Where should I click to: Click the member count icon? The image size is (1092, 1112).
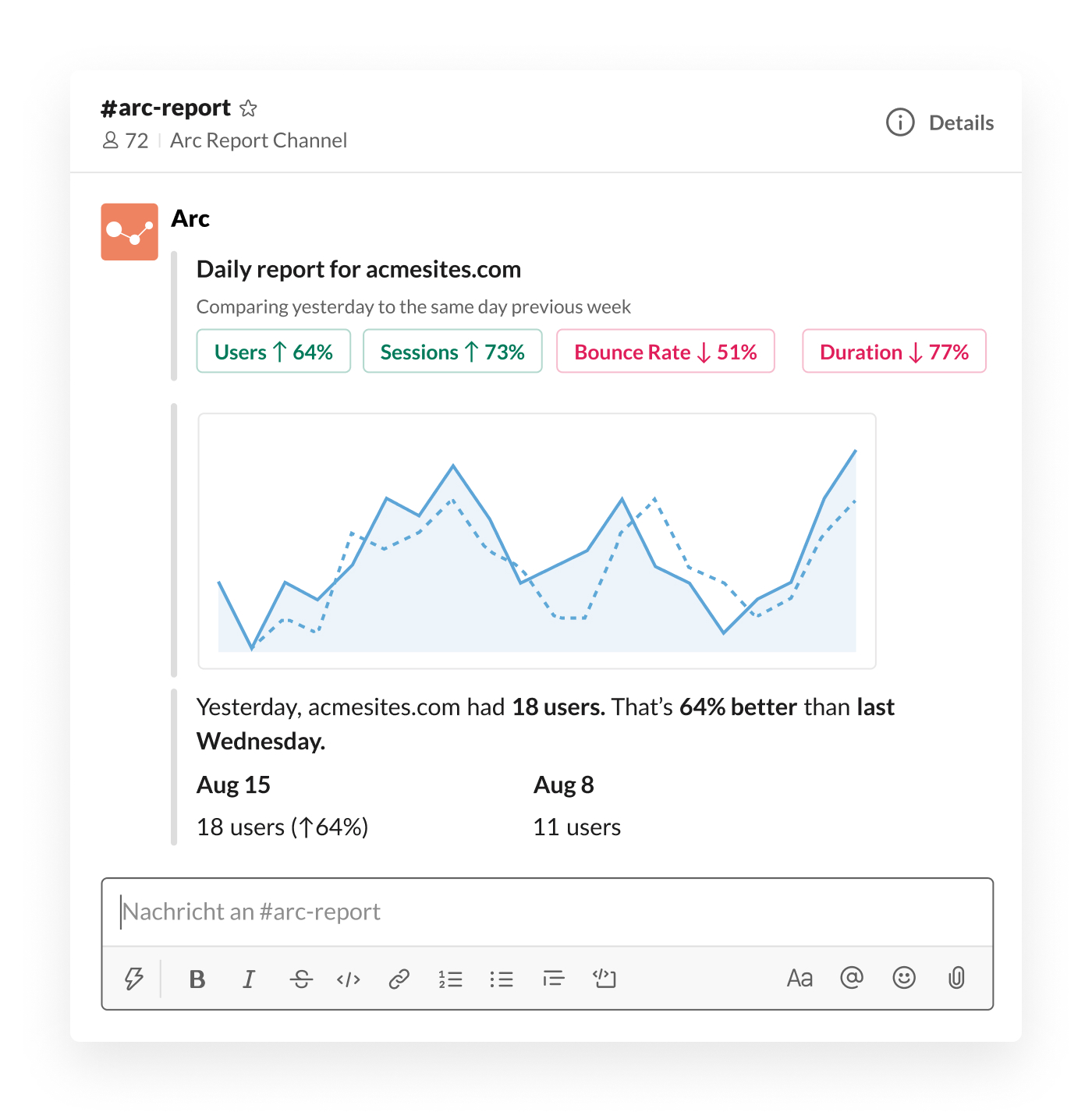point(111,140)
